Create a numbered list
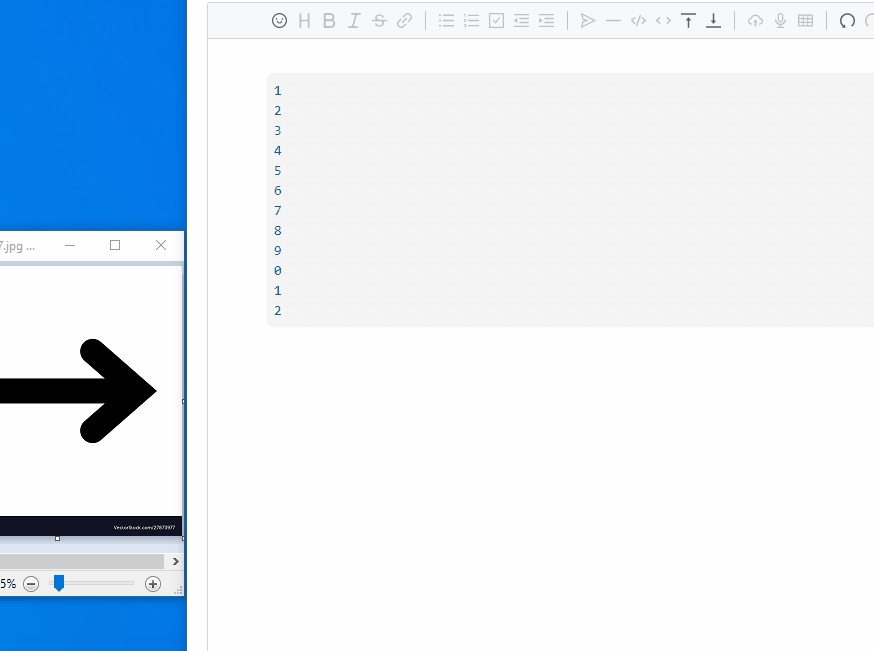 [471, 20]
